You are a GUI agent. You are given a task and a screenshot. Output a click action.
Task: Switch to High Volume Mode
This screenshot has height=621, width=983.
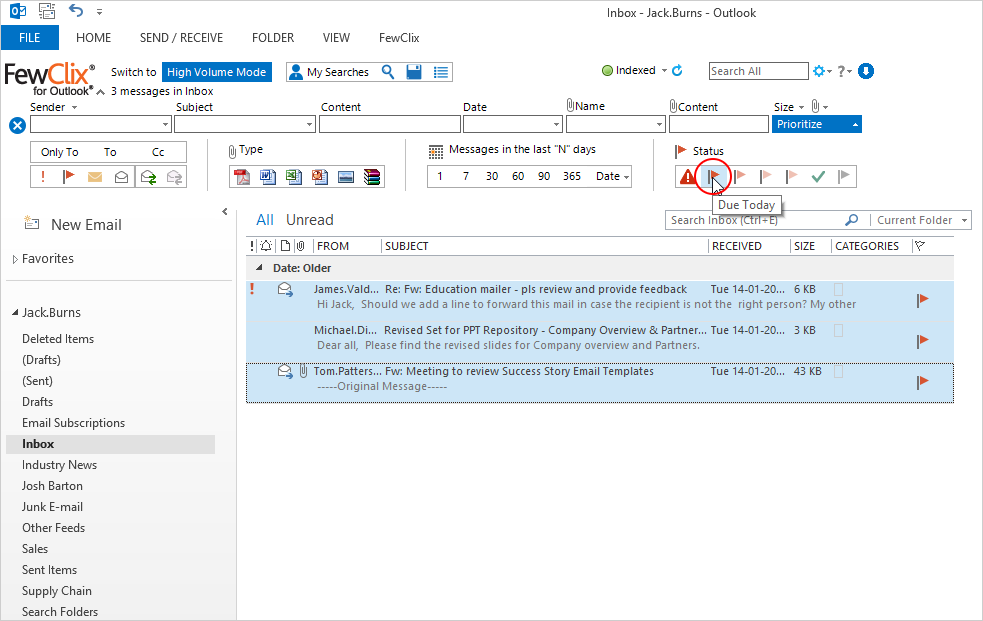coord(216,72)
